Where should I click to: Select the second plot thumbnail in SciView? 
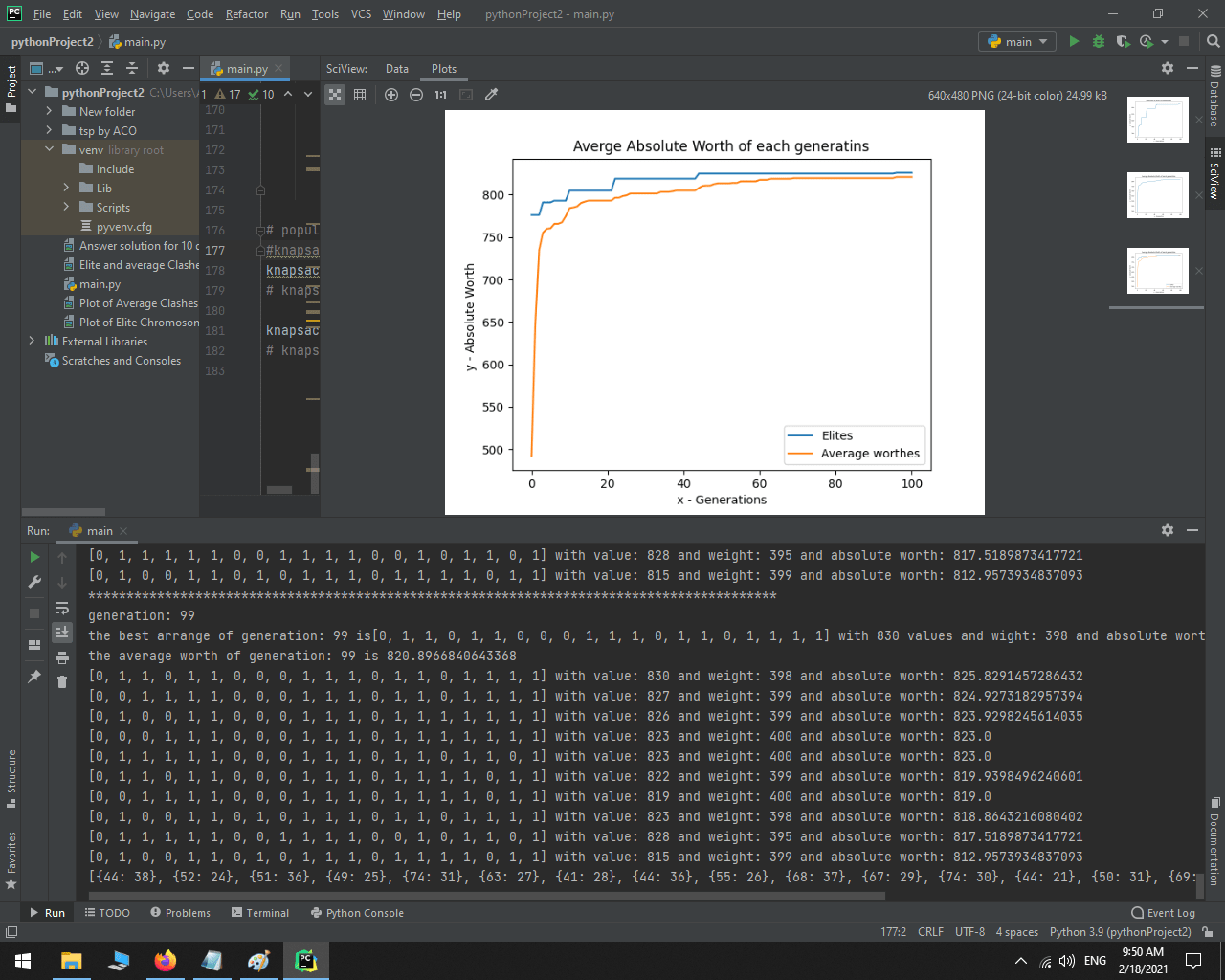tap(1157, 194)
